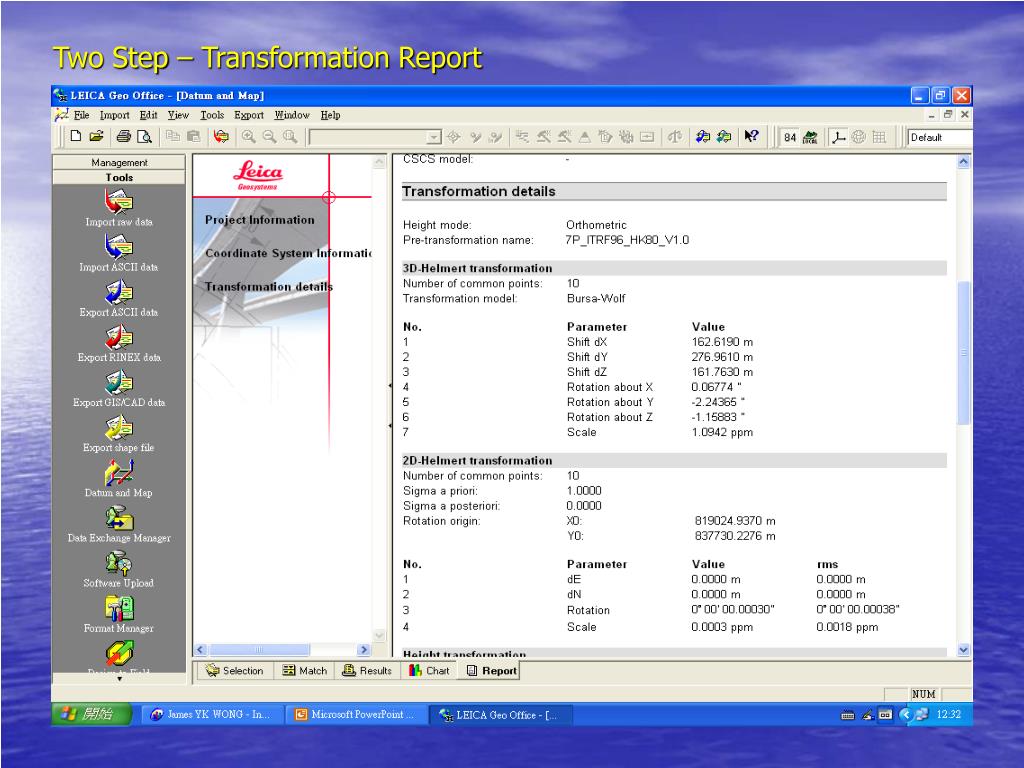The width and height of the screenshot is (1024, 768).
Task: Click the Print toolbar icon
Action: (x=123, y=136)
